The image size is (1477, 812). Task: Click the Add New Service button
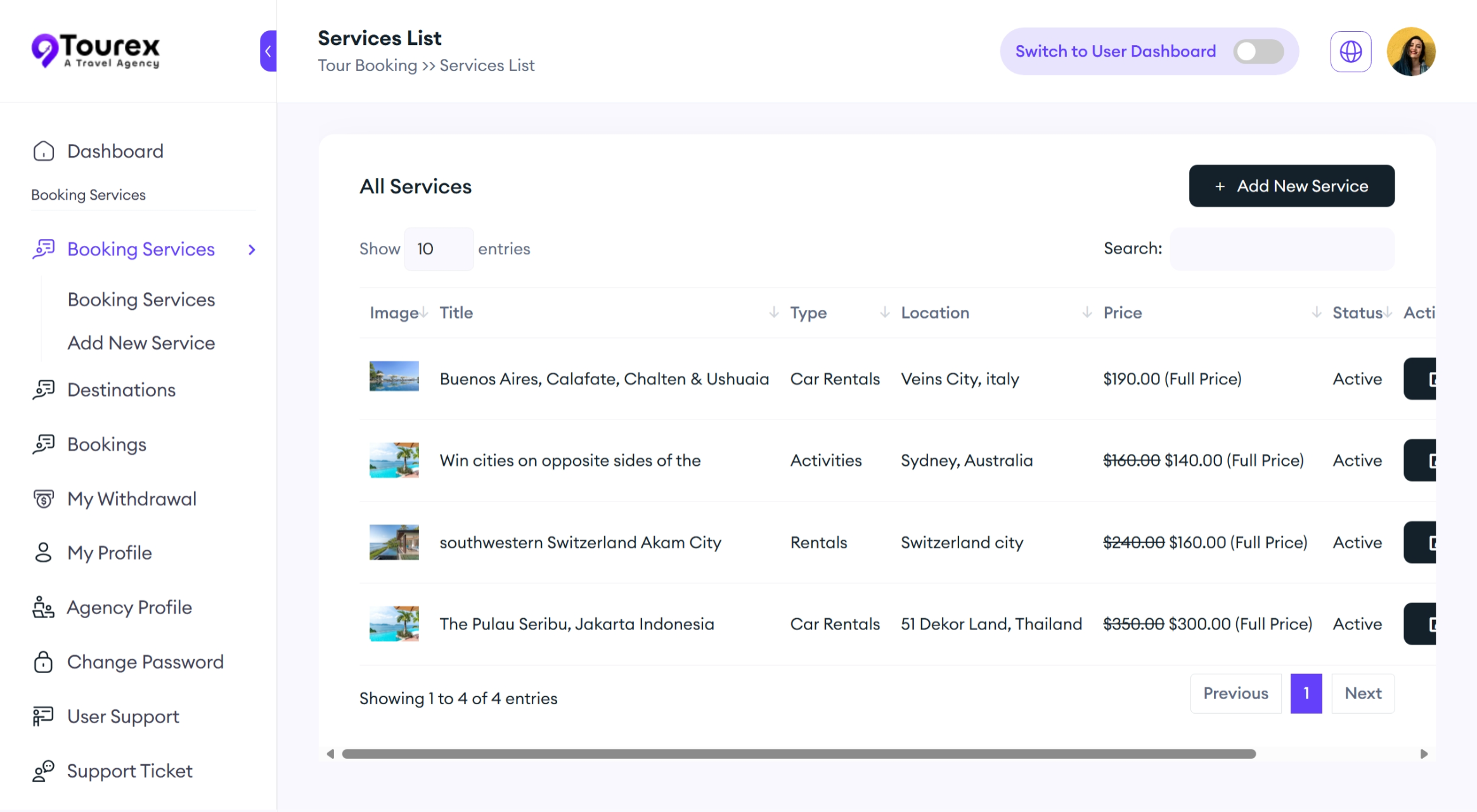1291,186
